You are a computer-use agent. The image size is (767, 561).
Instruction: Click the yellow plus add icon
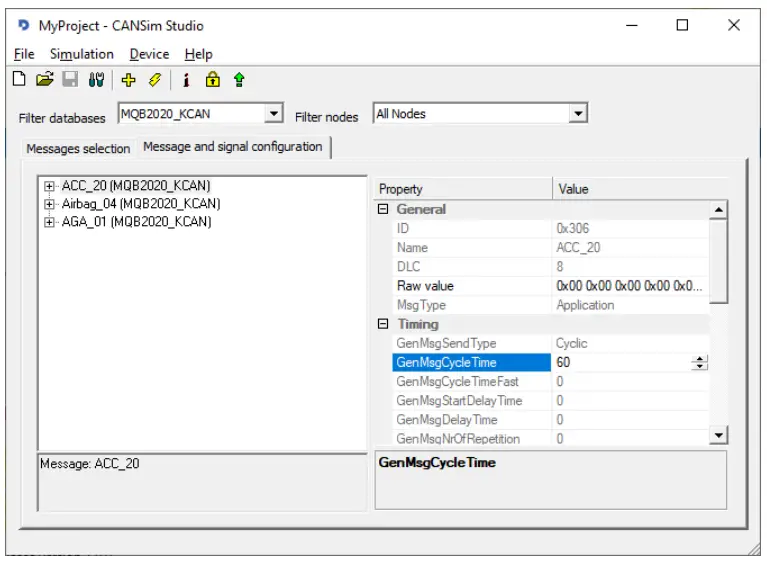click(x=128, y=79)
